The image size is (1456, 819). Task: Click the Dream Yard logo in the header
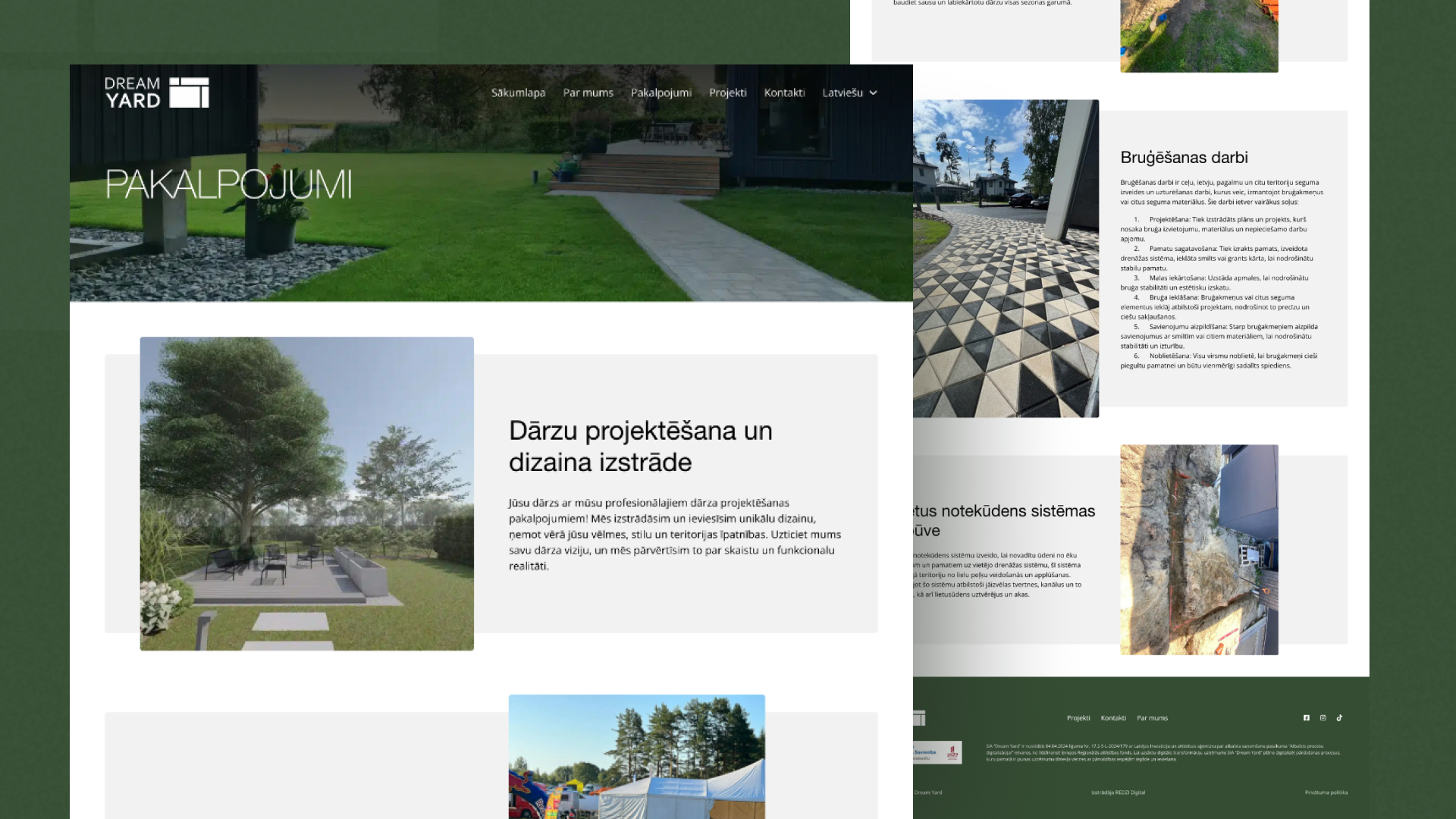157,93
